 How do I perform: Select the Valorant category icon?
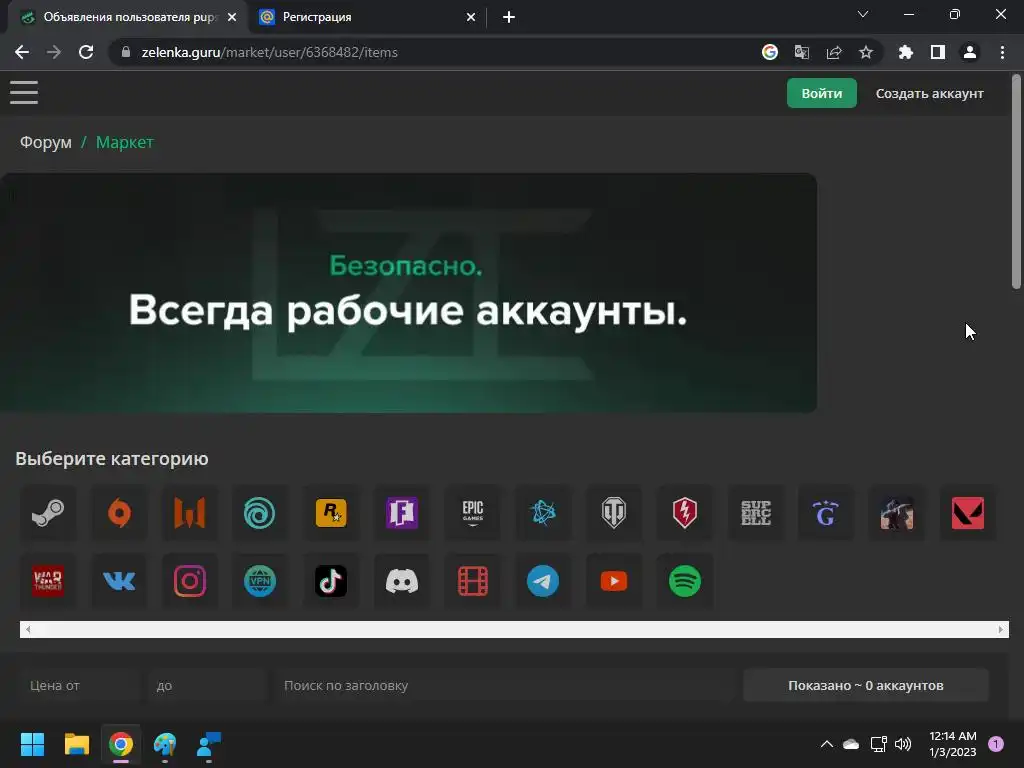tap(968, 513)
